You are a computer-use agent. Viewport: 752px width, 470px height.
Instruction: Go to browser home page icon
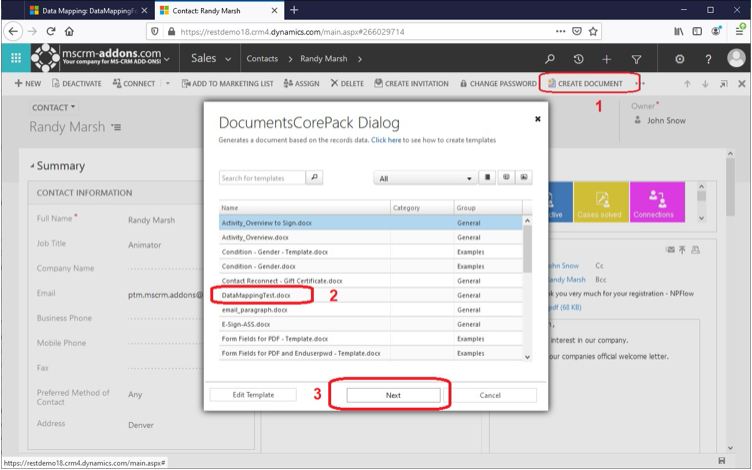pyautogui.click(x=70, y=32)
